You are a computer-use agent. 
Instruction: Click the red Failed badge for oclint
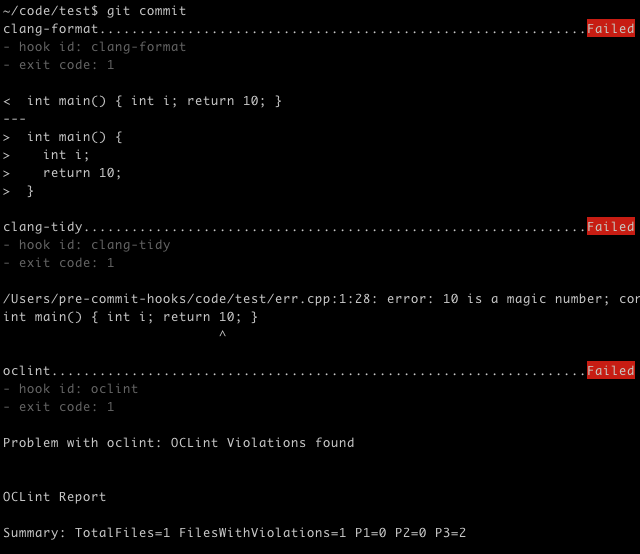(611, 370)
